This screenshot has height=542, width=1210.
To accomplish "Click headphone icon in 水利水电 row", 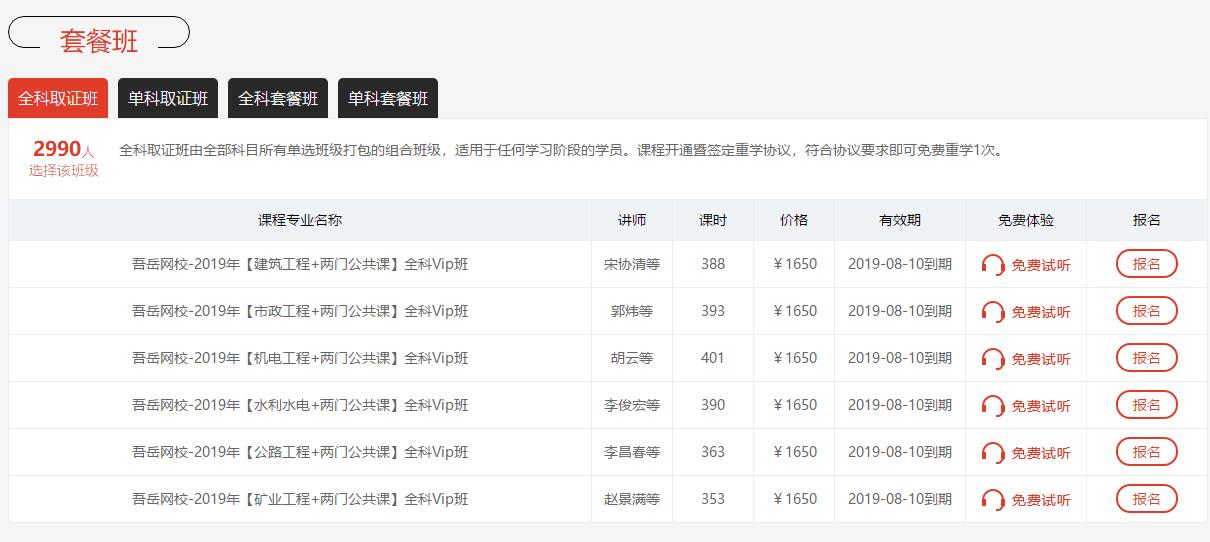I will click(x=993, y=406).
